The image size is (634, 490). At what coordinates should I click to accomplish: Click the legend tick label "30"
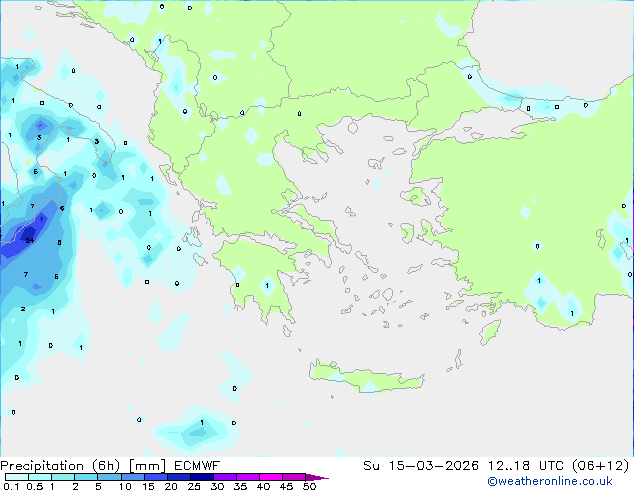(x=218, y=486)
